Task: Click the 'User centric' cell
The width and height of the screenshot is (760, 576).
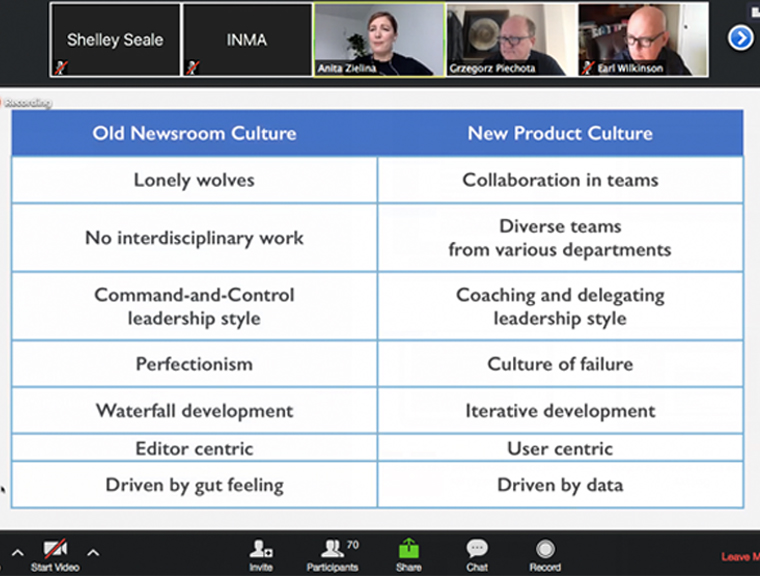Action: [x=560, y=448]
